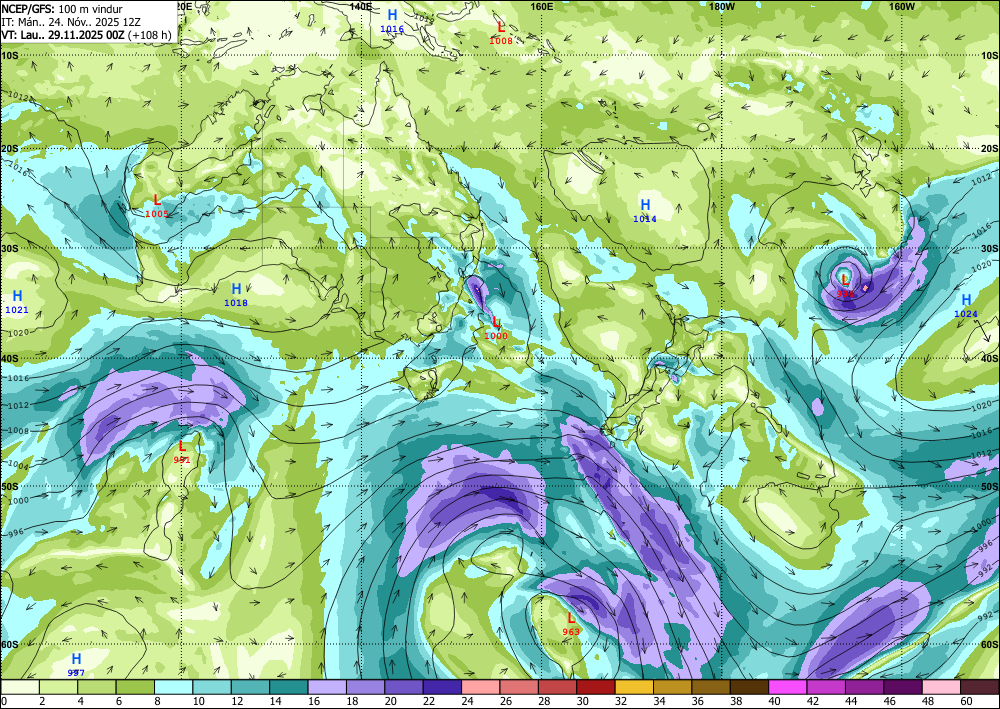This screenshot has width=1000, height=709.
Task: Click the 140E longitude label
Action: tap(361, 6)
